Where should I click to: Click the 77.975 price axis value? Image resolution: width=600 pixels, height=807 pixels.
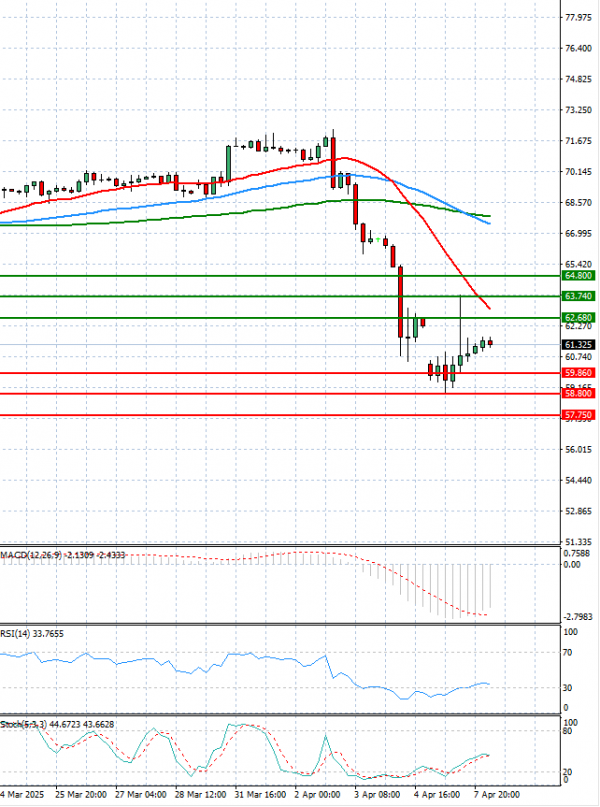(578, 17)
